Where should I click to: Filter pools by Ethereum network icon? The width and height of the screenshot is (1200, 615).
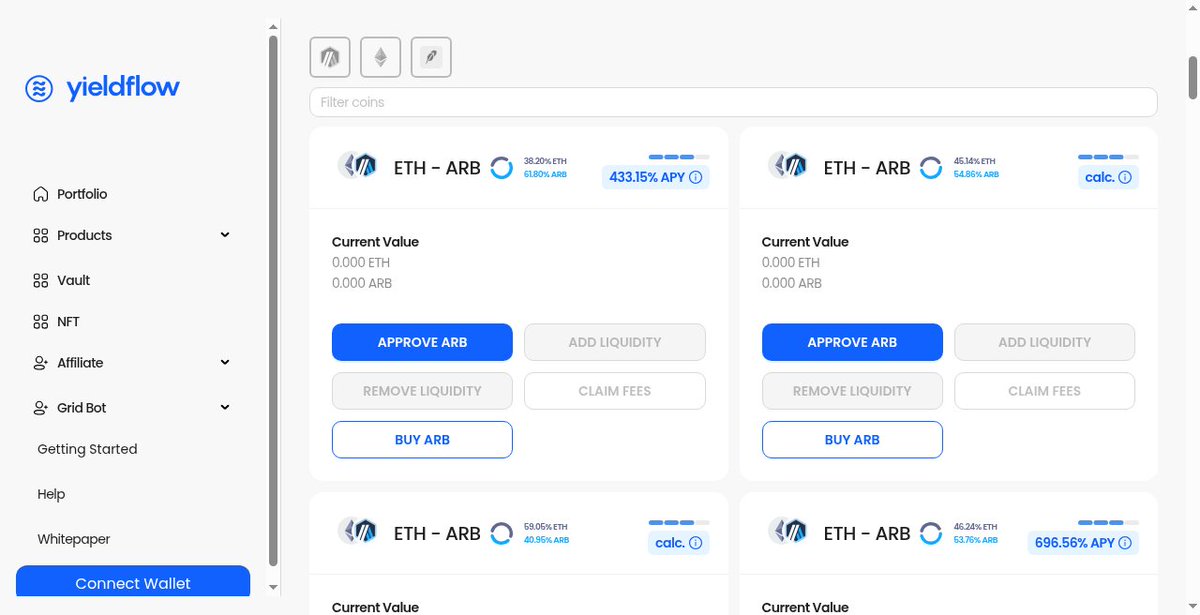tap(380, 58)
